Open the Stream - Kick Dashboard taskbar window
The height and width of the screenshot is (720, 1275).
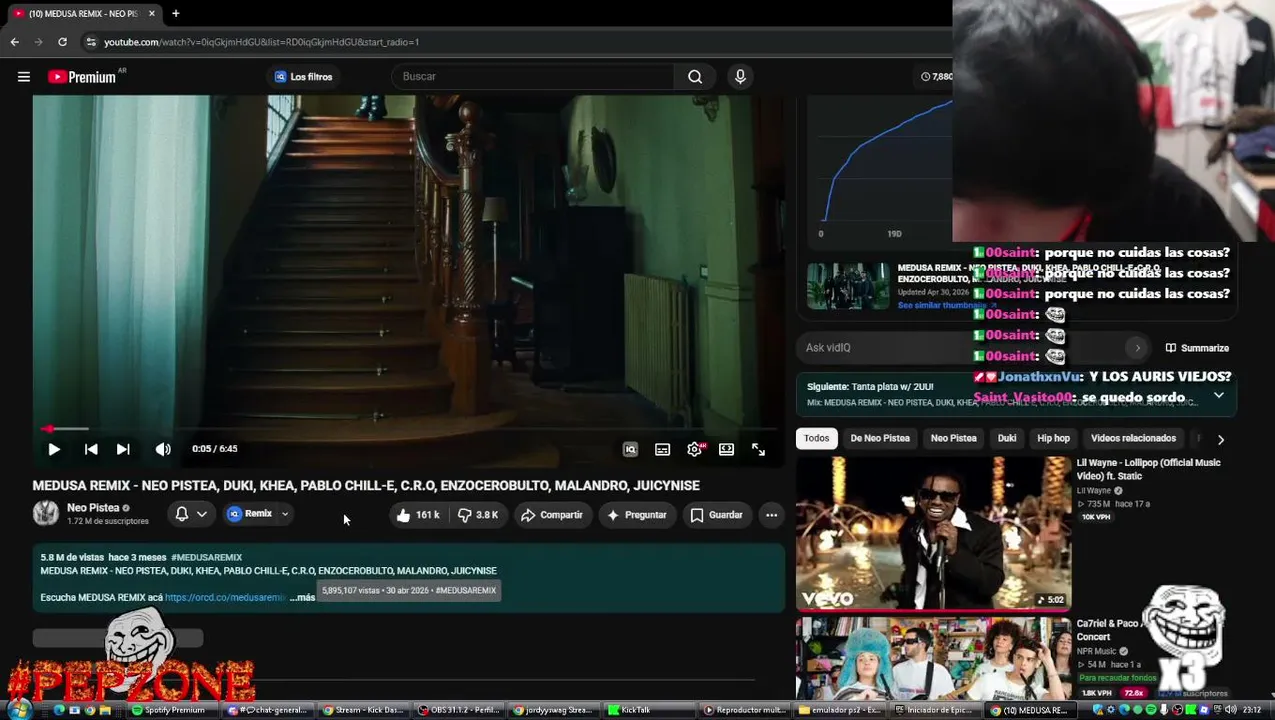362,710
